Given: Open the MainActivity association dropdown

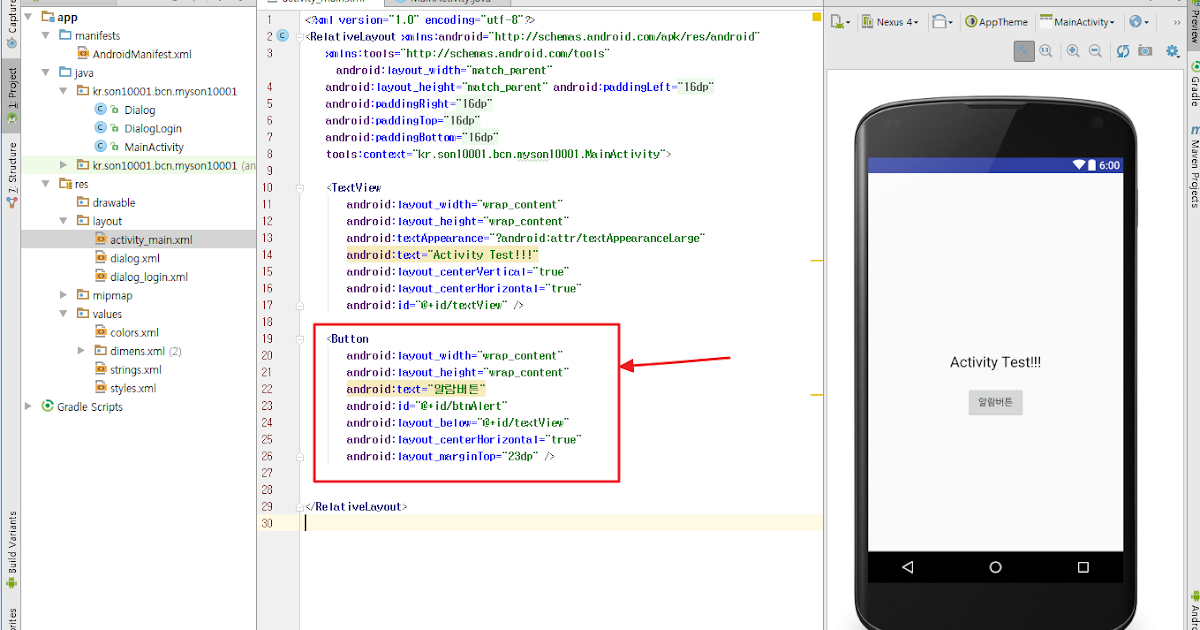Looking at the screenshot, I should [x=1077, y=22].
